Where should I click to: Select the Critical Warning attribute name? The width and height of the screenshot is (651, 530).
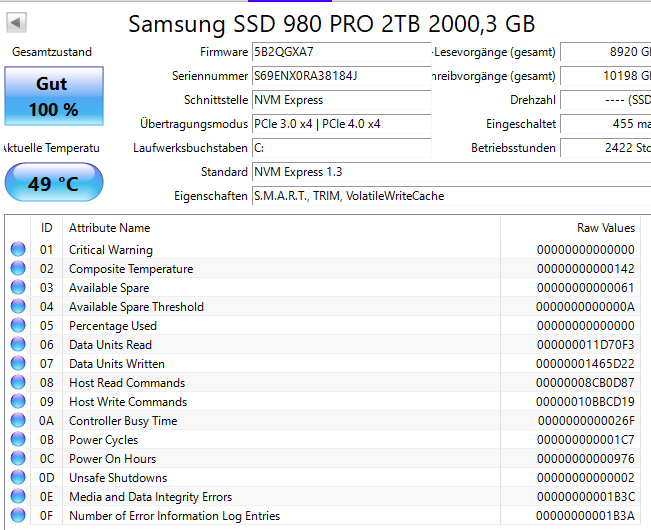[x=111, y=250]
